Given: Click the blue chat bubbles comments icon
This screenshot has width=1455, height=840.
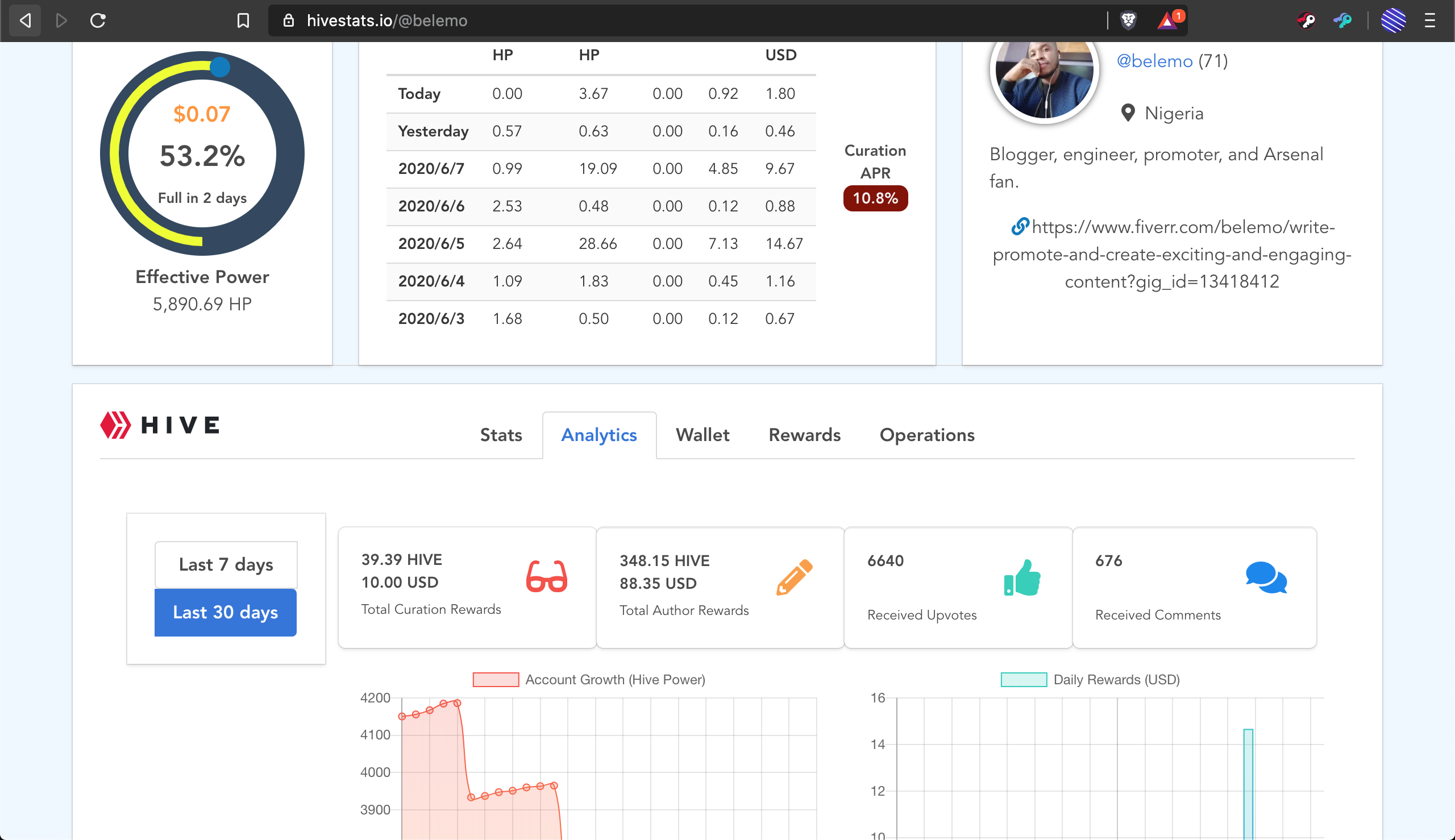Looking at the screenshot, I should click(x=1266, y=577).
